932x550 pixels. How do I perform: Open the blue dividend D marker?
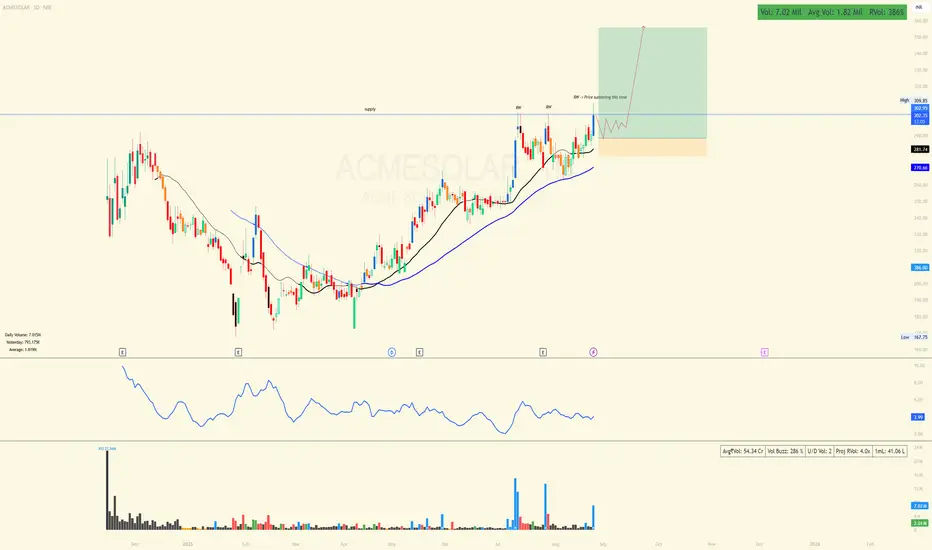pyautogui.click(x=392, y=352)
